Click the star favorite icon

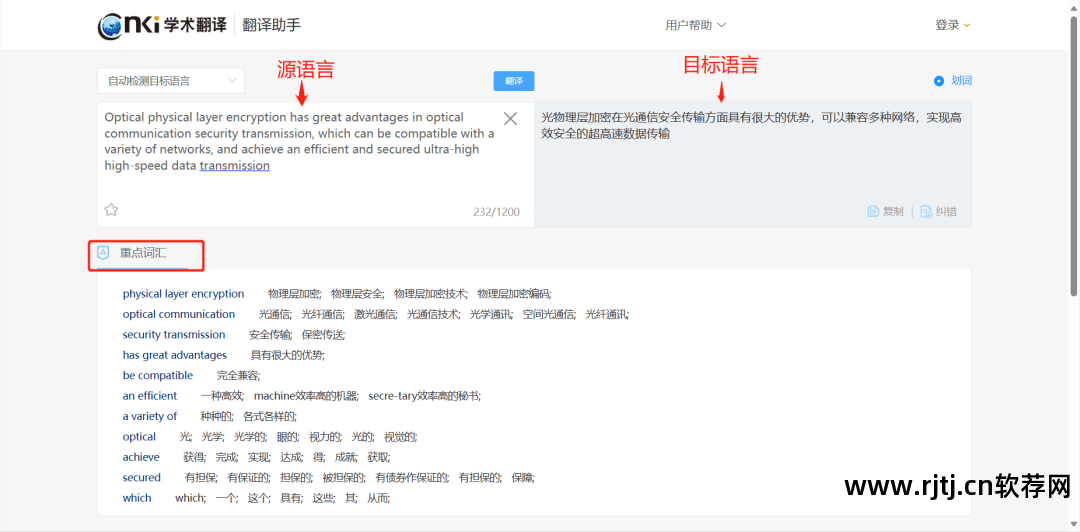111,209
